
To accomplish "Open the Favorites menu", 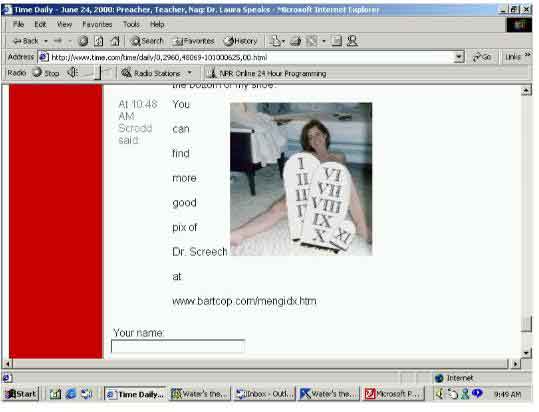I will pos(97,24).
